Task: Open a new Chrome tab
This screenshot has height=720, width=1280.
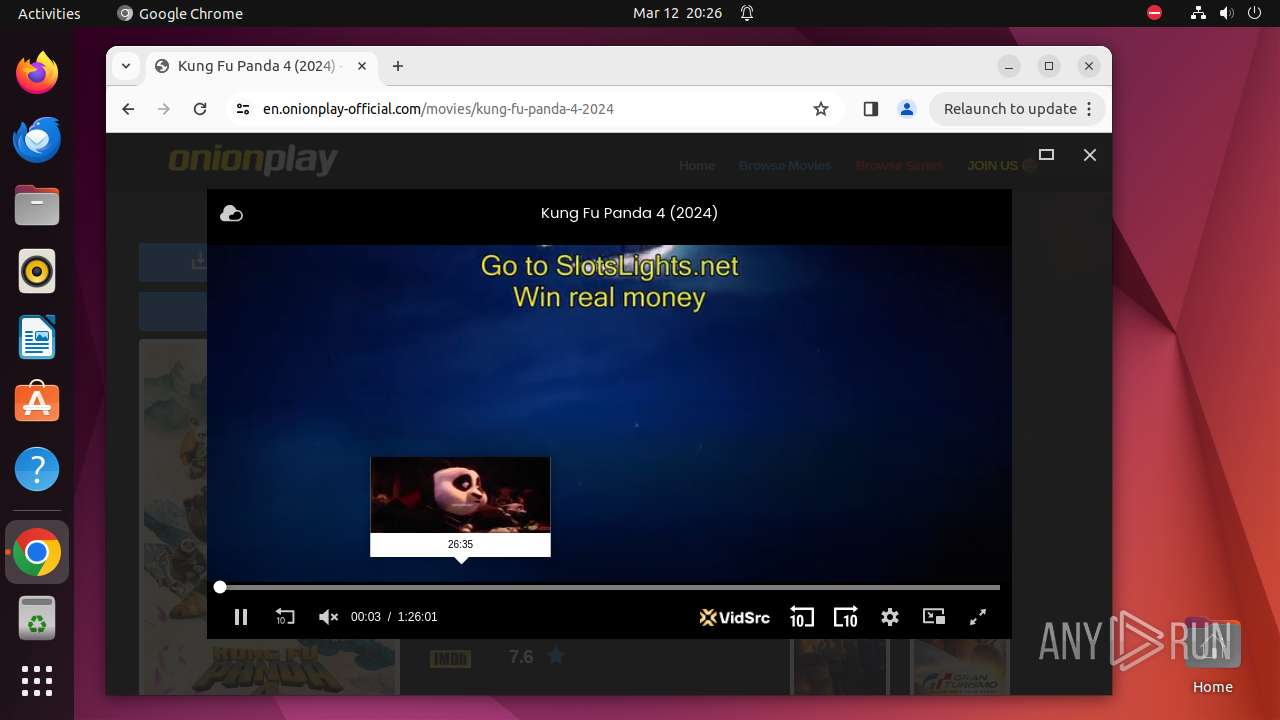Action: coord(398,66)
